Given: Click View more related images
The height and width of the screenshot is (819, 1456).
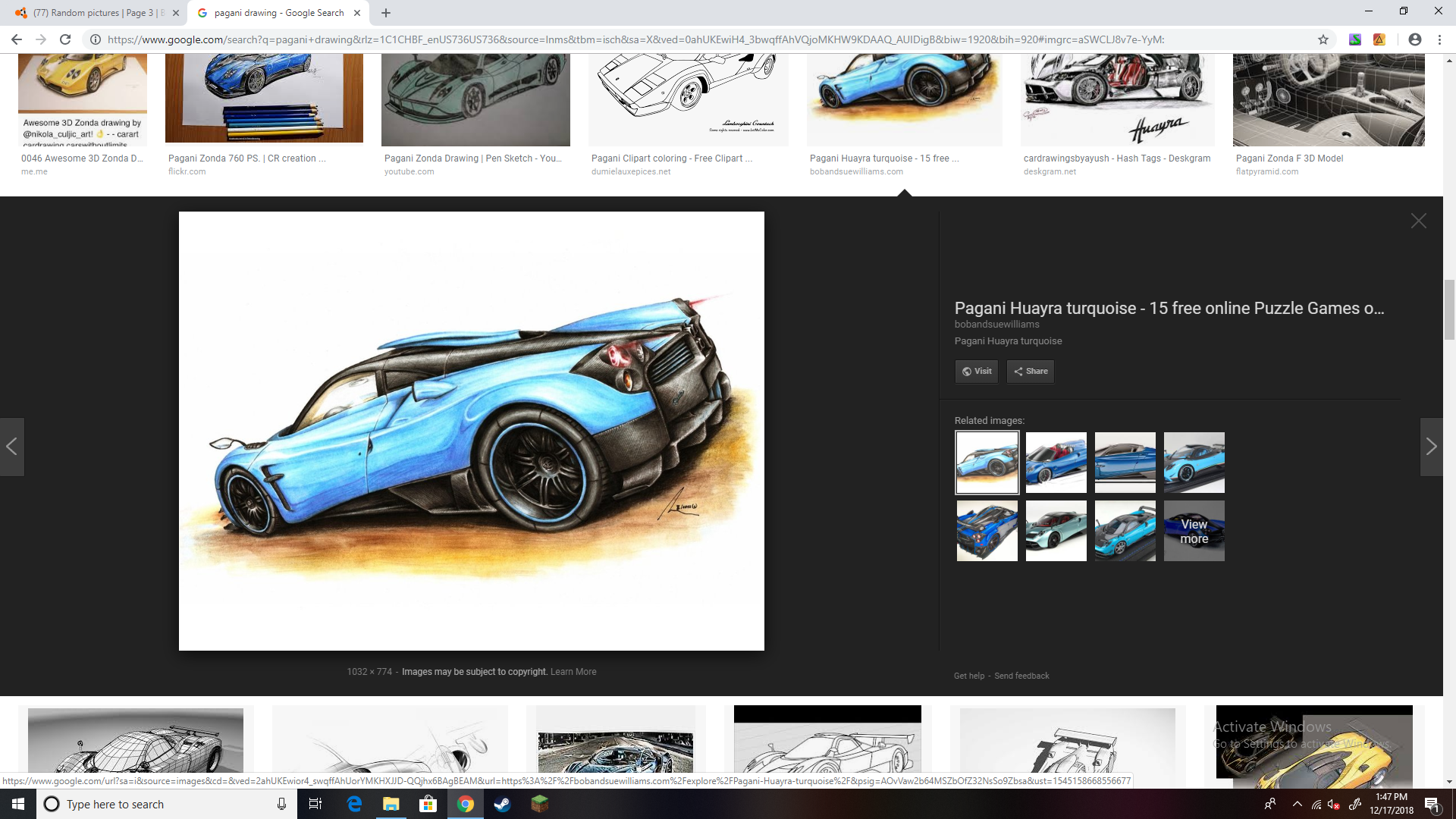Looking at the screenshot, I should click(x=1194, y=531).
